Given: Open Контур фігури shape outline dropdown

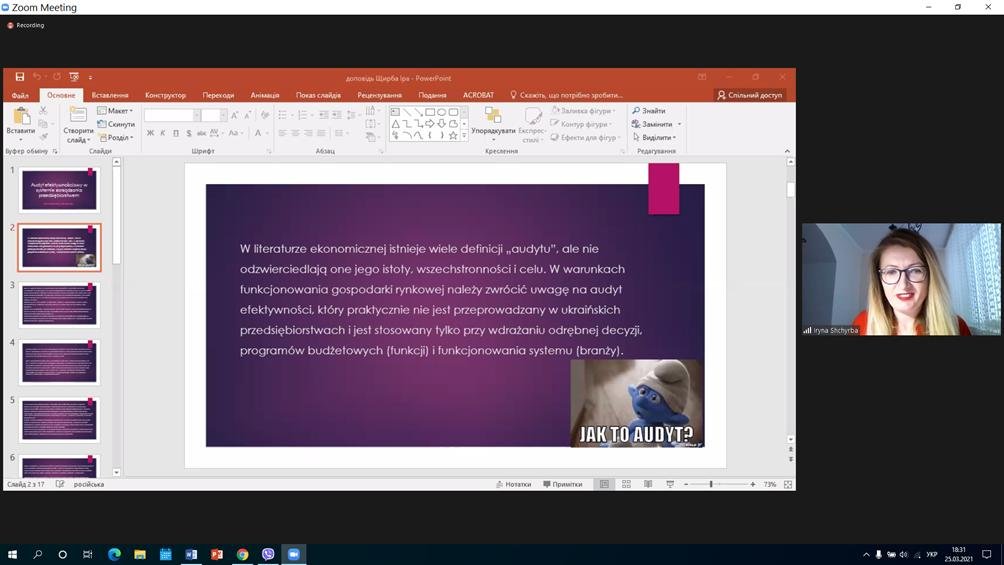Looking at the screenshot, I should [x=581, y=124].
